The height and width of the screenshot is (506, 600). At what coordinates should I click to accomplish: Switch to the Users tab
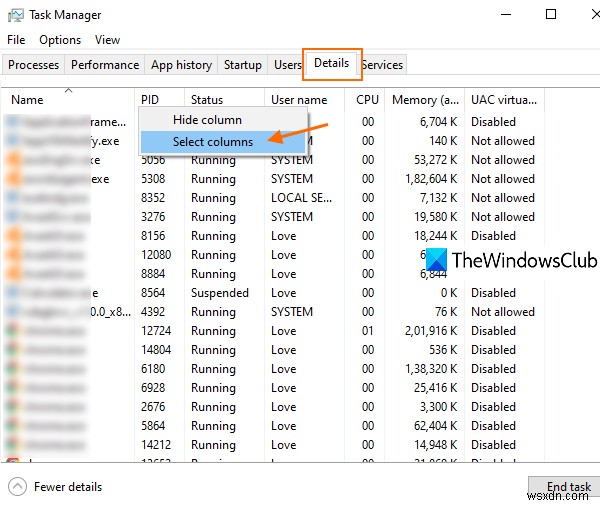click(288, 65)
